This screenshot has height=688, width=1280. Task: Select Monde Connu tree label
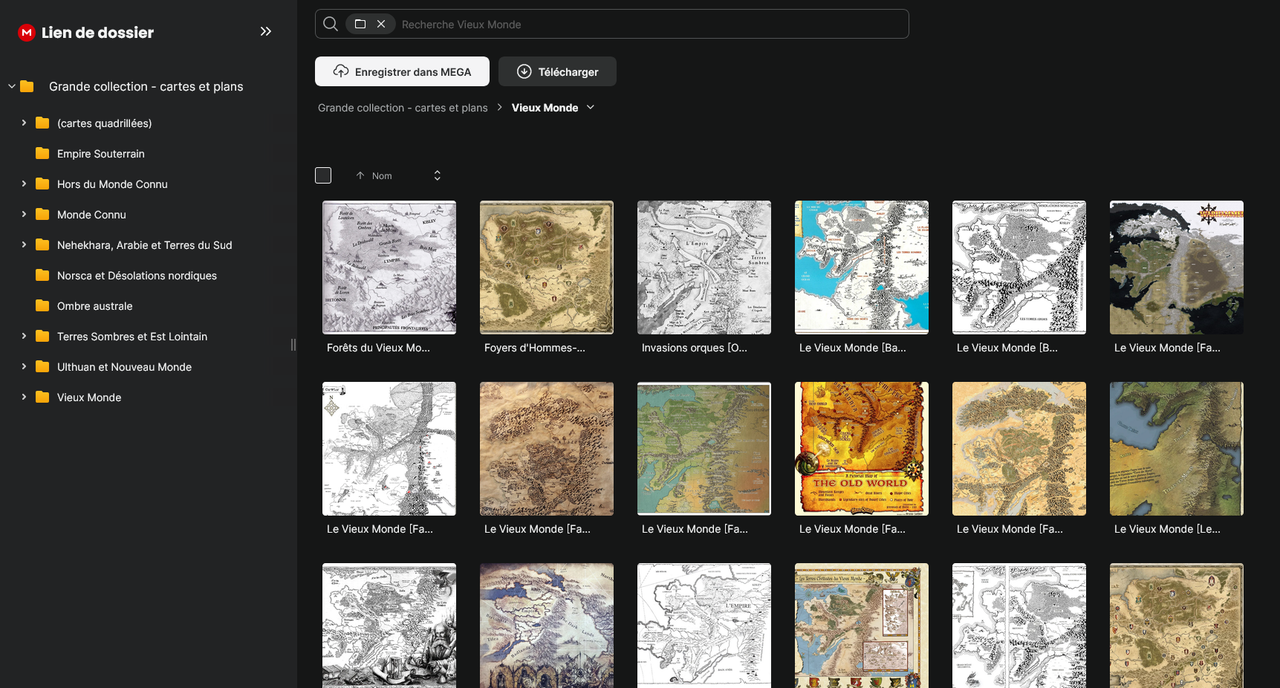(92, 215)
